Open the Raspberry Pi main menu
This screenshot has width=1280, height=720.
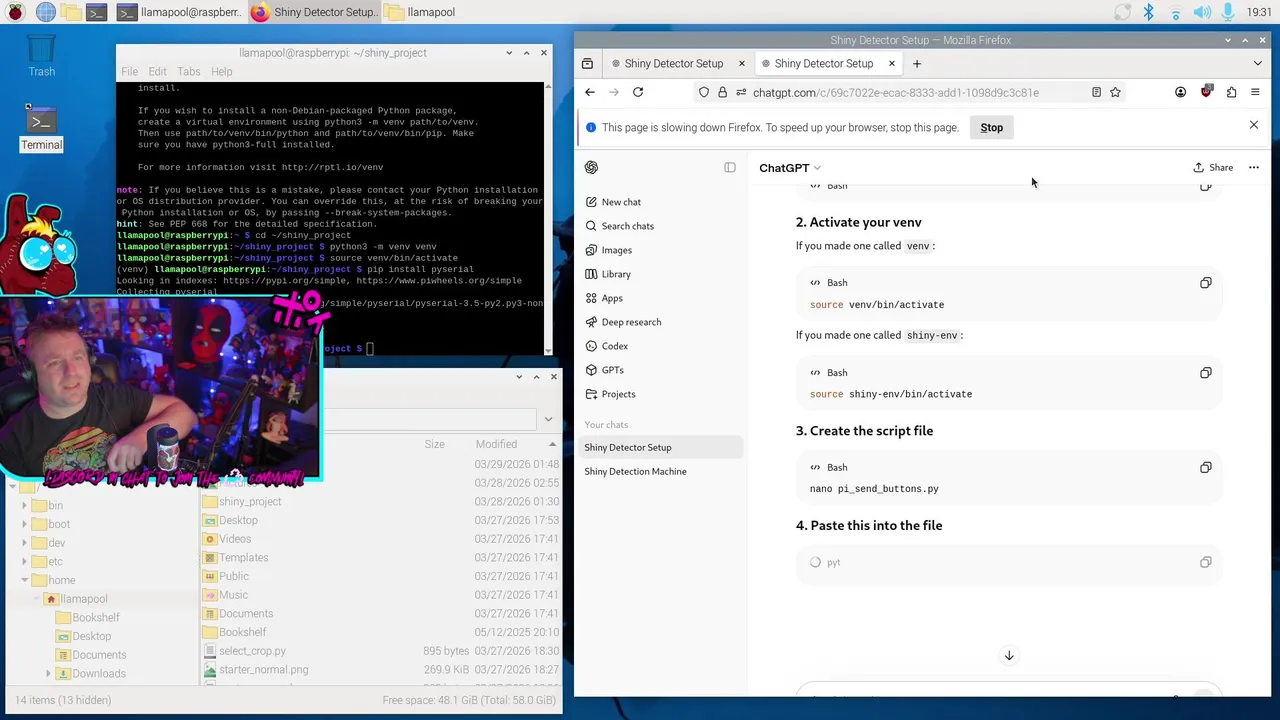coord(17,12)
